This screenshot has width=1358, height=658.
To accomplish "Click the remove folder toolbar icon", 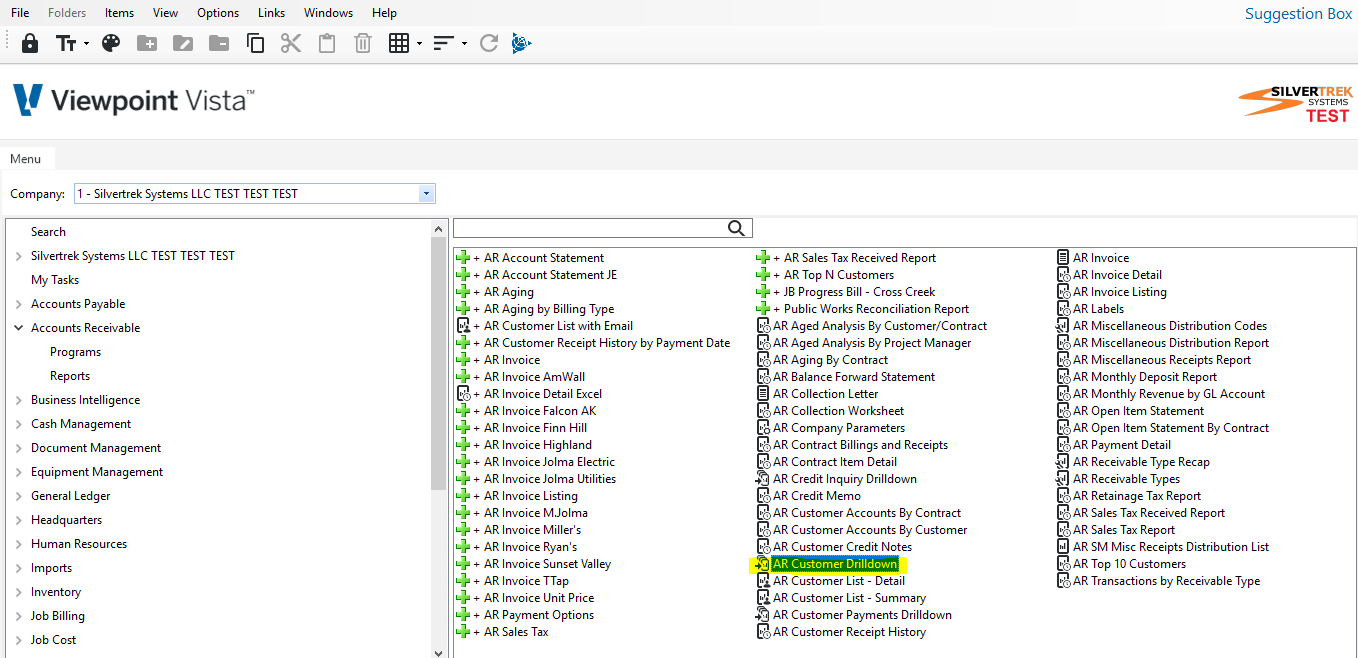I will point(219,43).
